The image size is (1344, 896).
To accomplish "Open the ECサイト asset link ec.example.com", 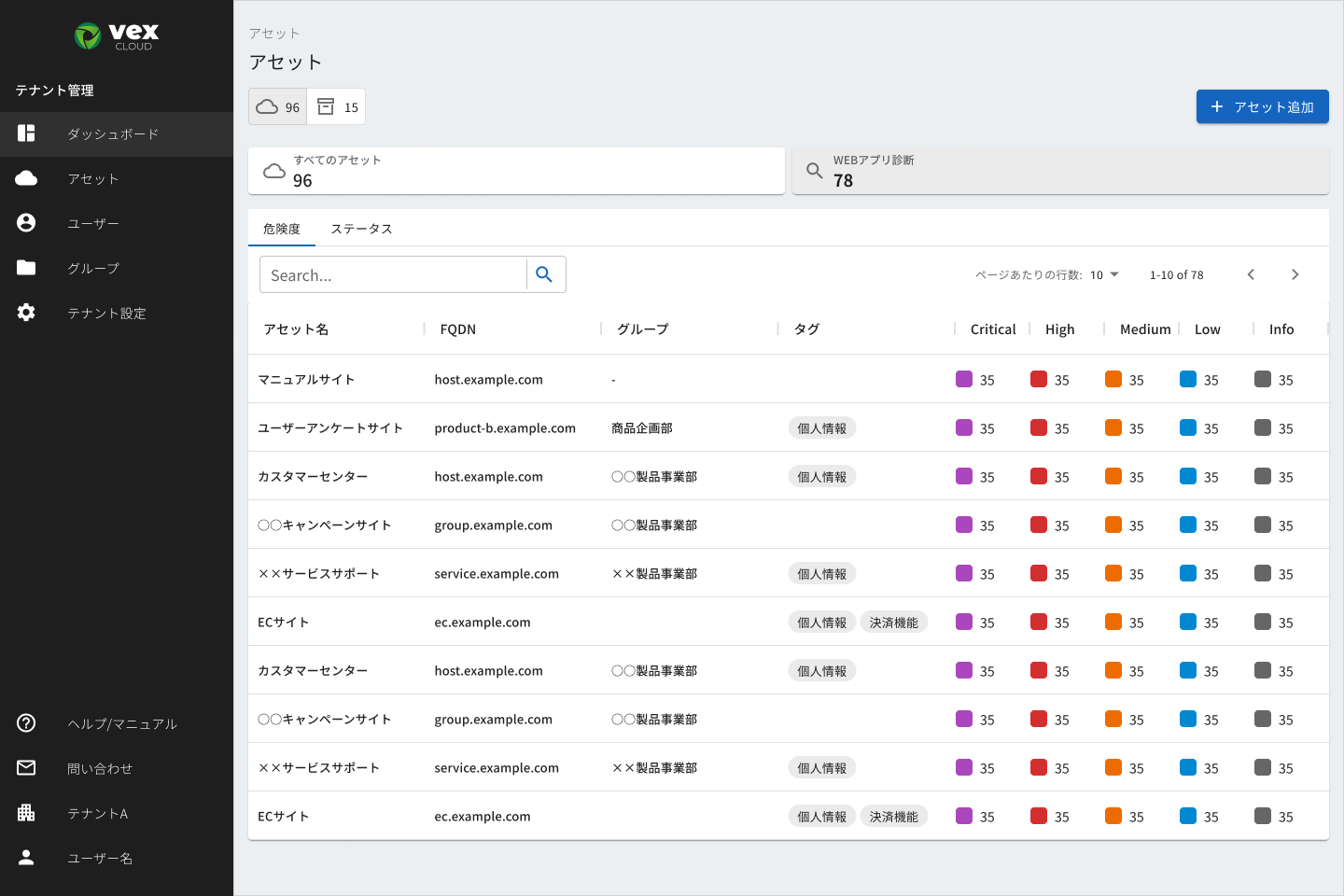I will 483,622.
